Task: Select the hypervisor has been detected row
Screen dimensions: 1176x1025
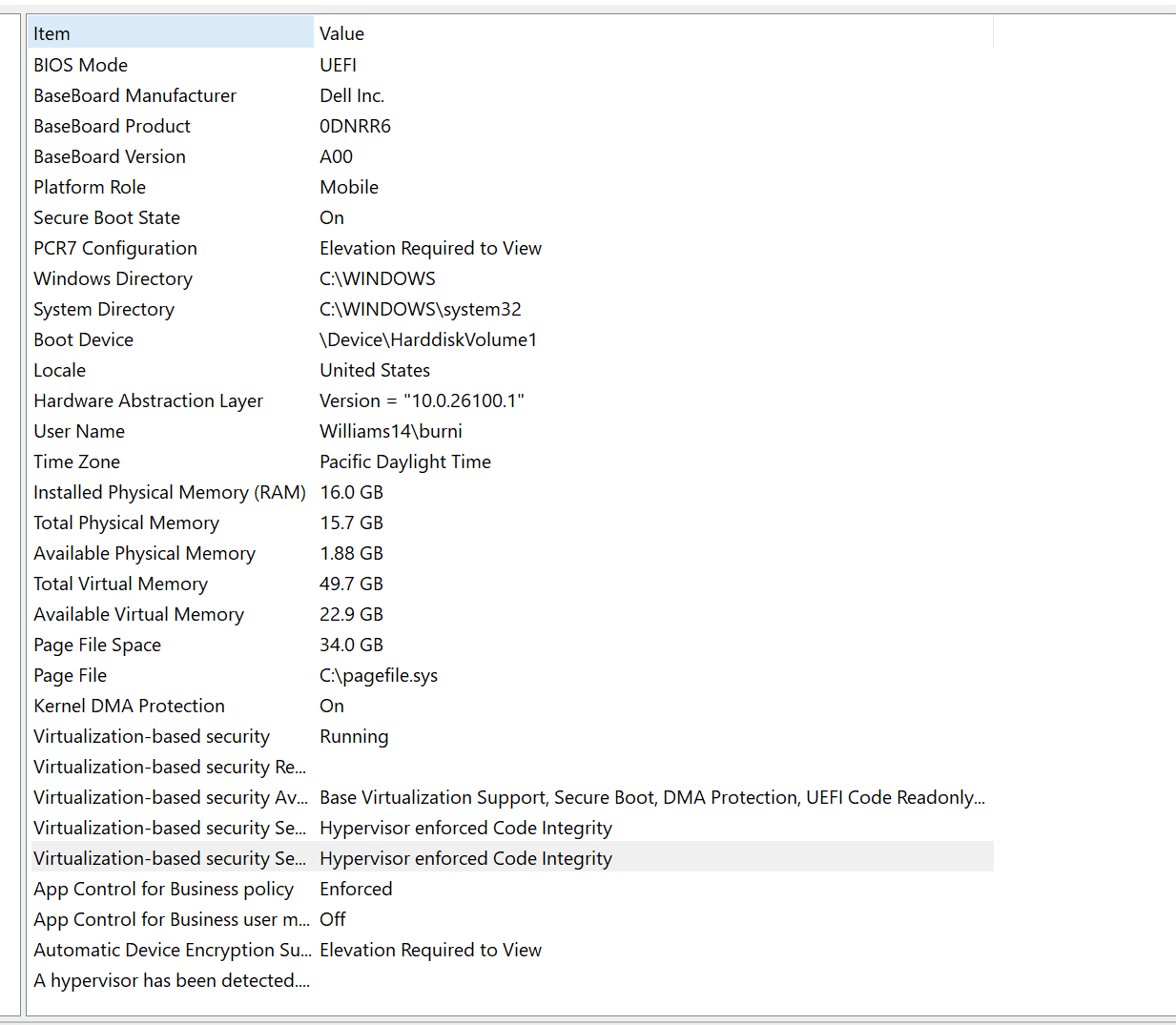Action: pos(172,980)
